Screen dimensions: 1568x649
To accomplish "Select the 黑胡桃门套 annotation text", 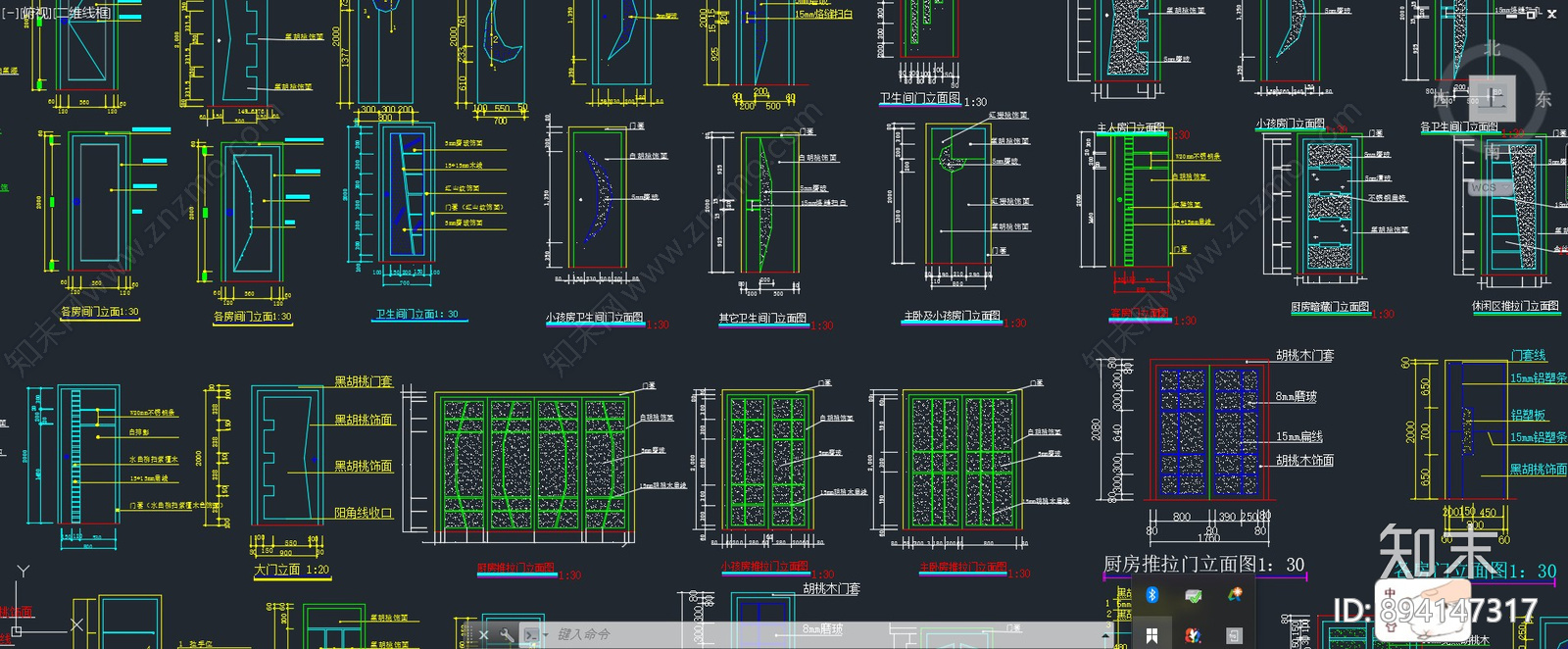I will point(363,381).
